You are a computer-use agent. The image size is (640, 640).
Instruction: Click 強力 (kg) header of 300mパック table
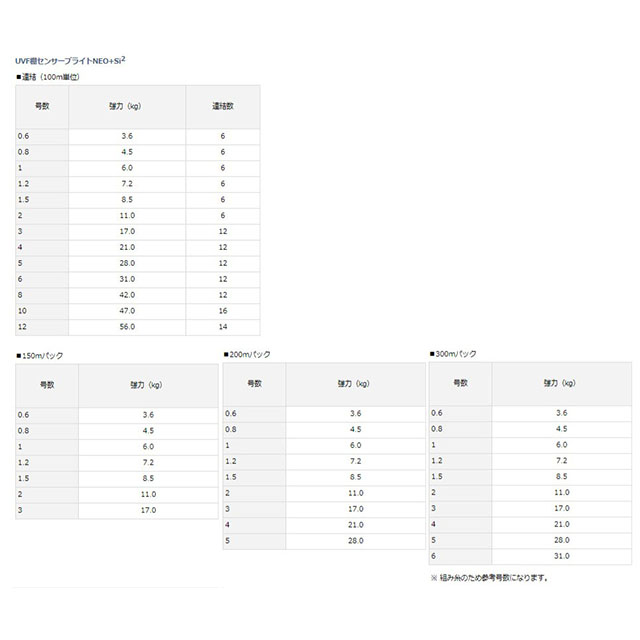[560, 382]
